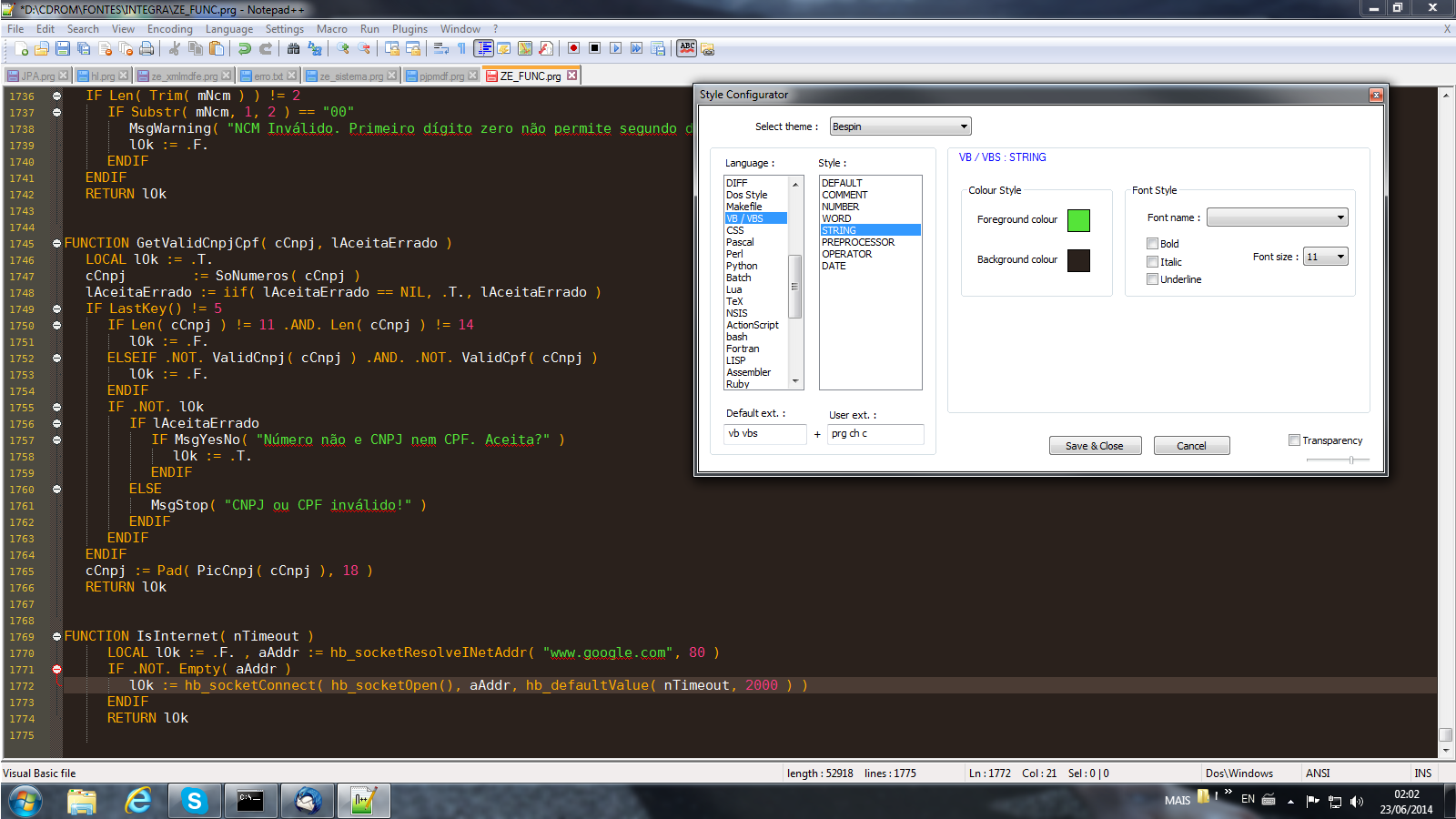This screenshot has width=1456, height=819.
Task: Click the Save & Close button
Action: (1094, 446)
